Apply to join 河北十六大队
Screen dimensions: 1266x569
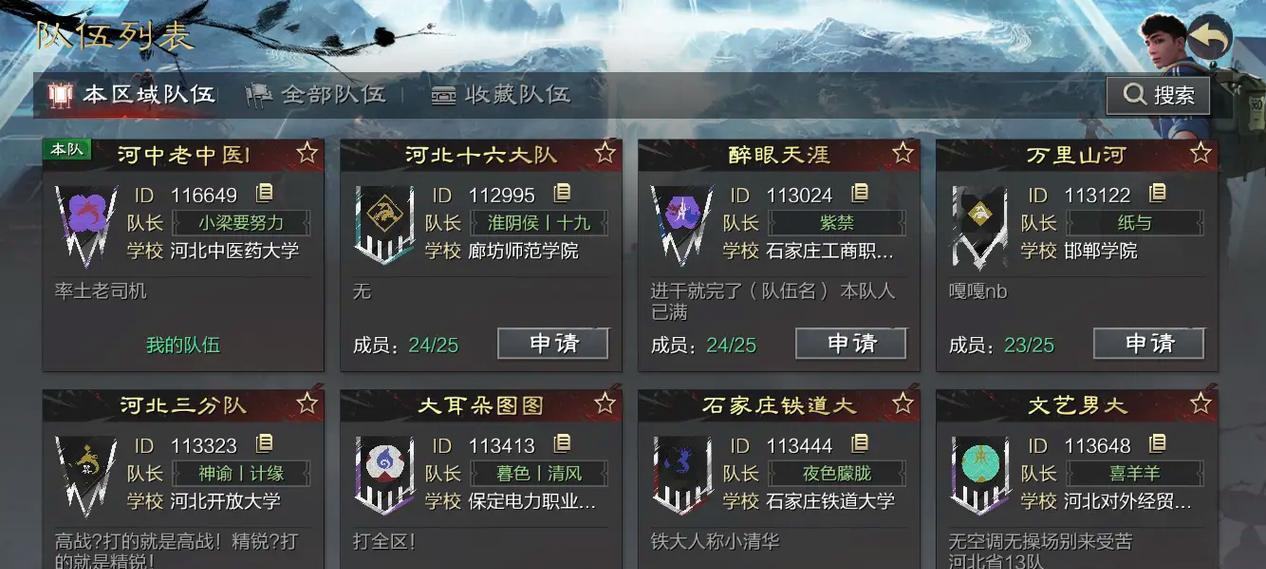click(553, 344)
